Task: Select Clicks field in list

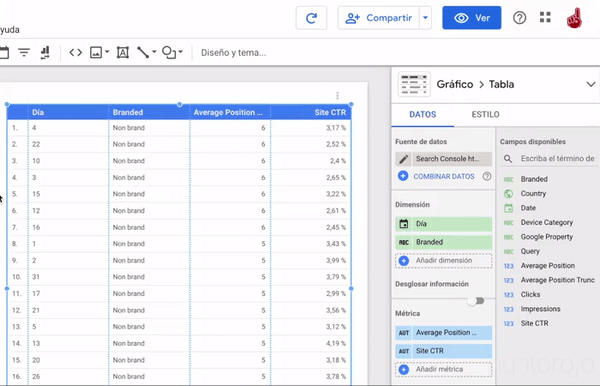Action: pos(530,295)
